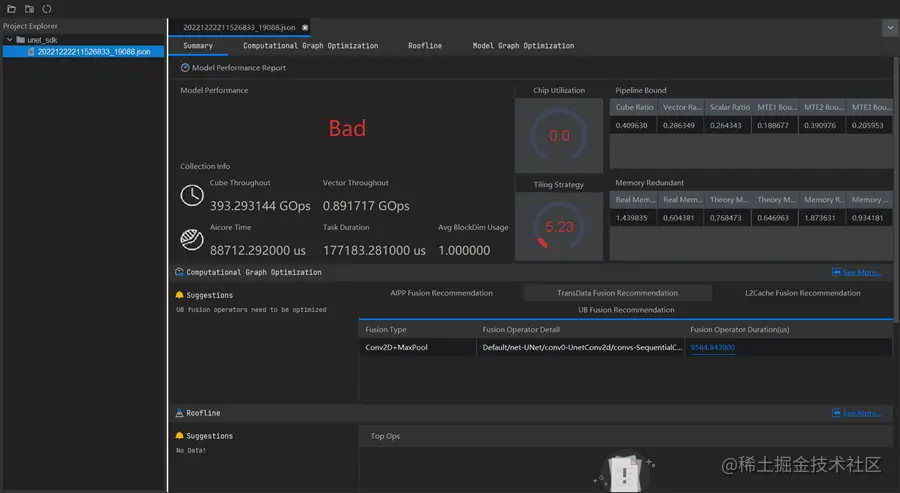Click the open folder icon in top toolbar

[x=11, y=9]
